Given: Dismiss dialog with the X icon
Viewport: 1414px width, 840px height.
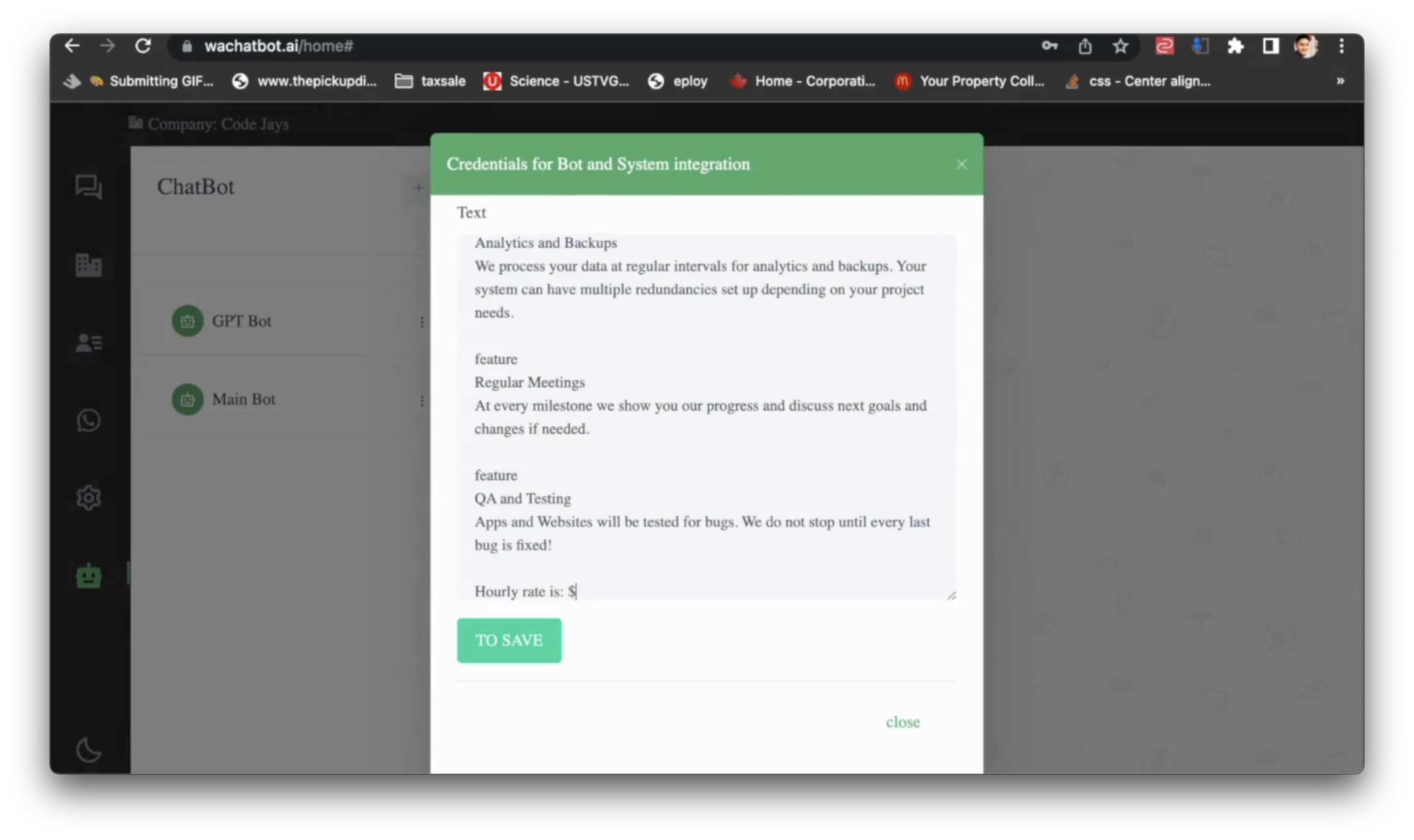Looking at the screenshot, I should (961, 164).
